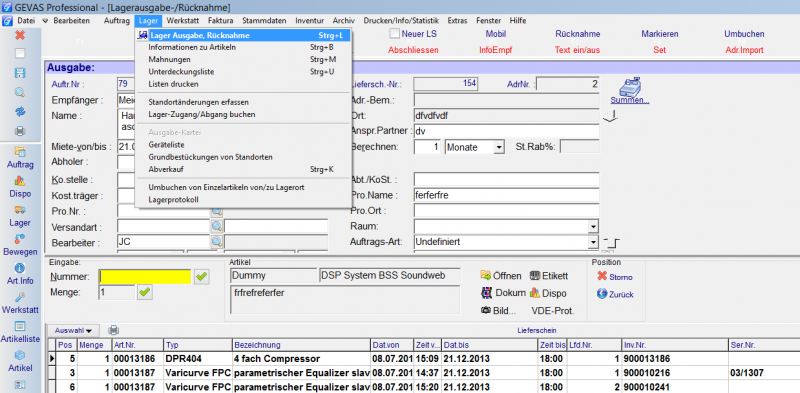Open the Auftrags-Art dropdown

(593, 242)
